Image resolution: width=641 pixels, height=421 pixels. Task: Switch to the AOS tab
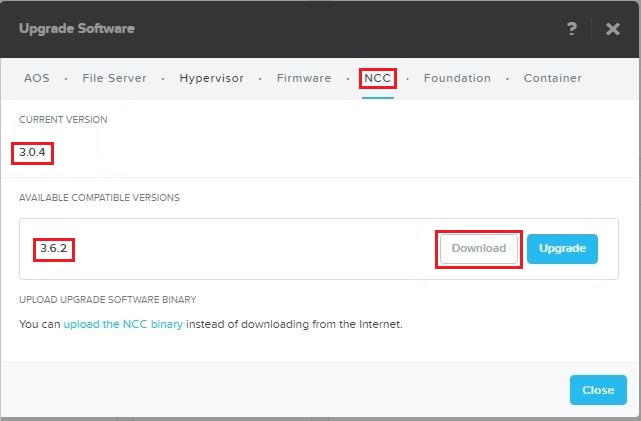click(37, 78)
